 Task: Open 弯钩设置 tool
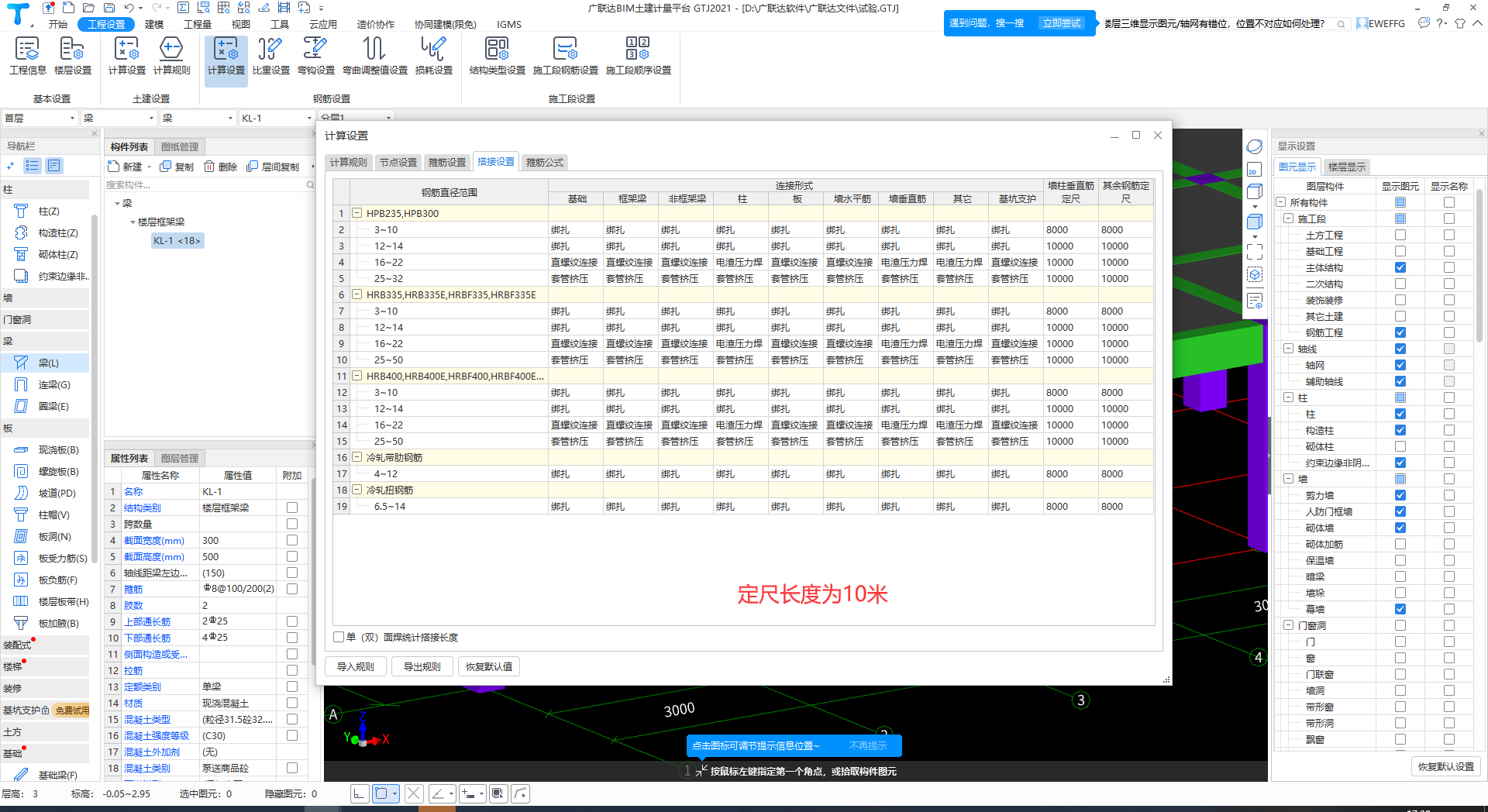coord(315,57)
